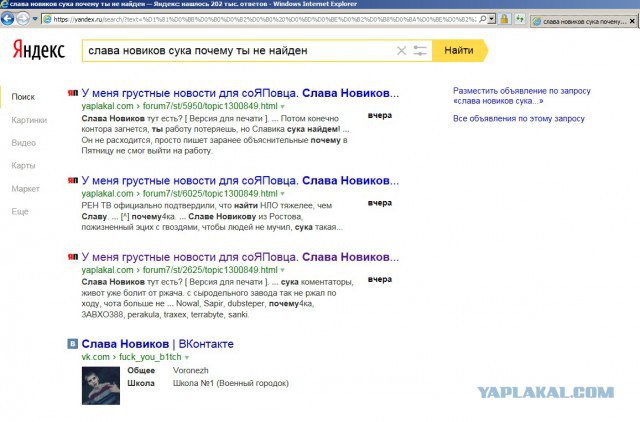
Task: Click the Разместить объявление по запросу link
Action: [522, 96]
